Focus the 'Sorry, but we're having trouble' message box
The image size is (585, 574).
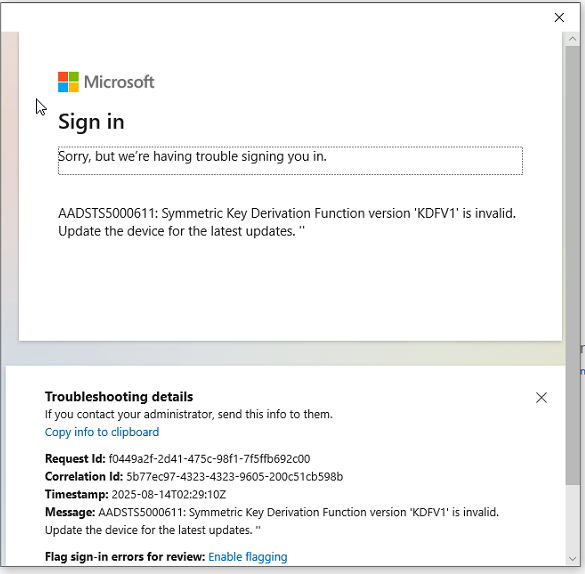[290, 160]
